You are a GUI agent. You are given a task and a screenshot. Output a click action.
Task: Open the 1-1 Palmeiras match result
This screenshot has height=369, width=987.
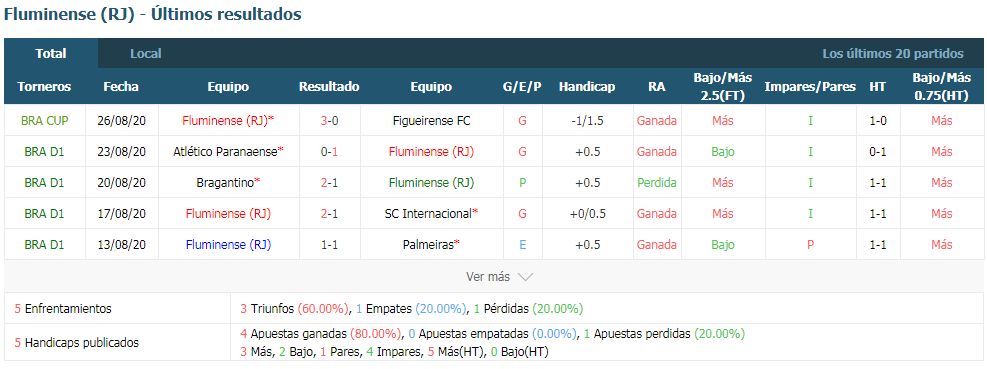329,244
